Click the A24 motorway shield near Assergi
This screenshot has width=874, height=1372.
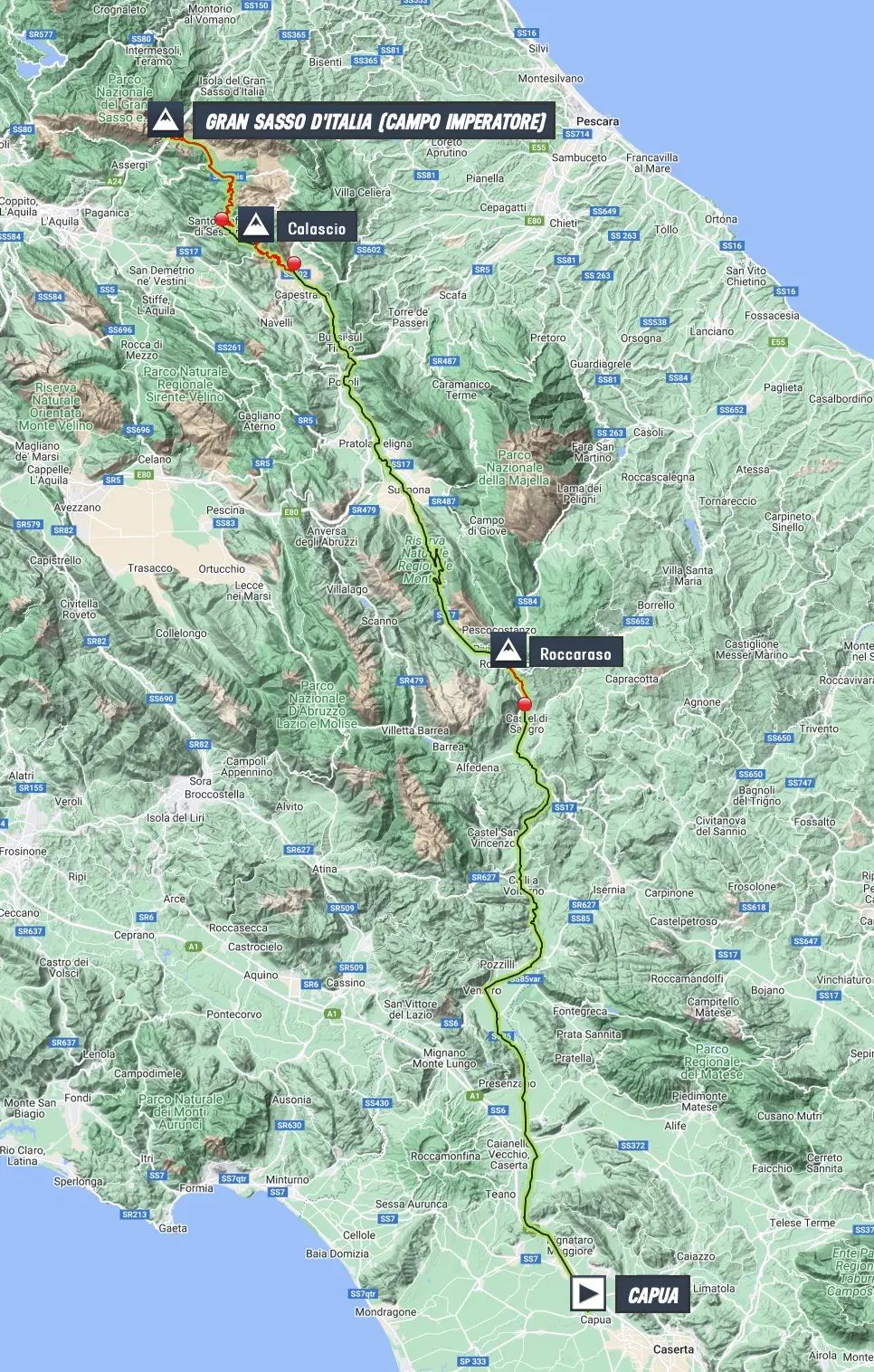114,181
